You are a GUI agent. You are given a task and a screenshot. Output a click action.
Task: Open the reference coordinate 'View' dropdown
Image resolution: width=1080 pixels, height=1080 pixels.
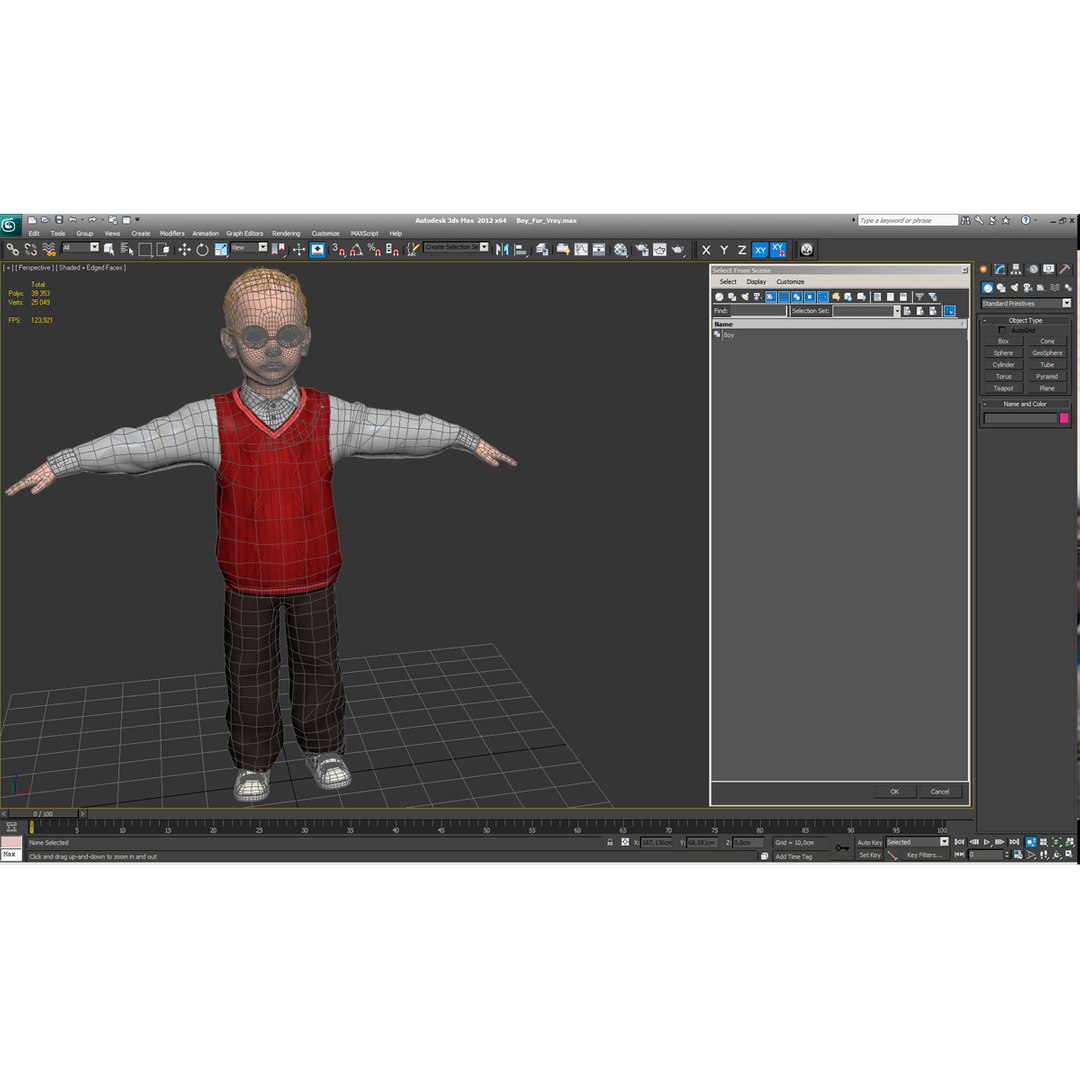[x=249, y=247]
